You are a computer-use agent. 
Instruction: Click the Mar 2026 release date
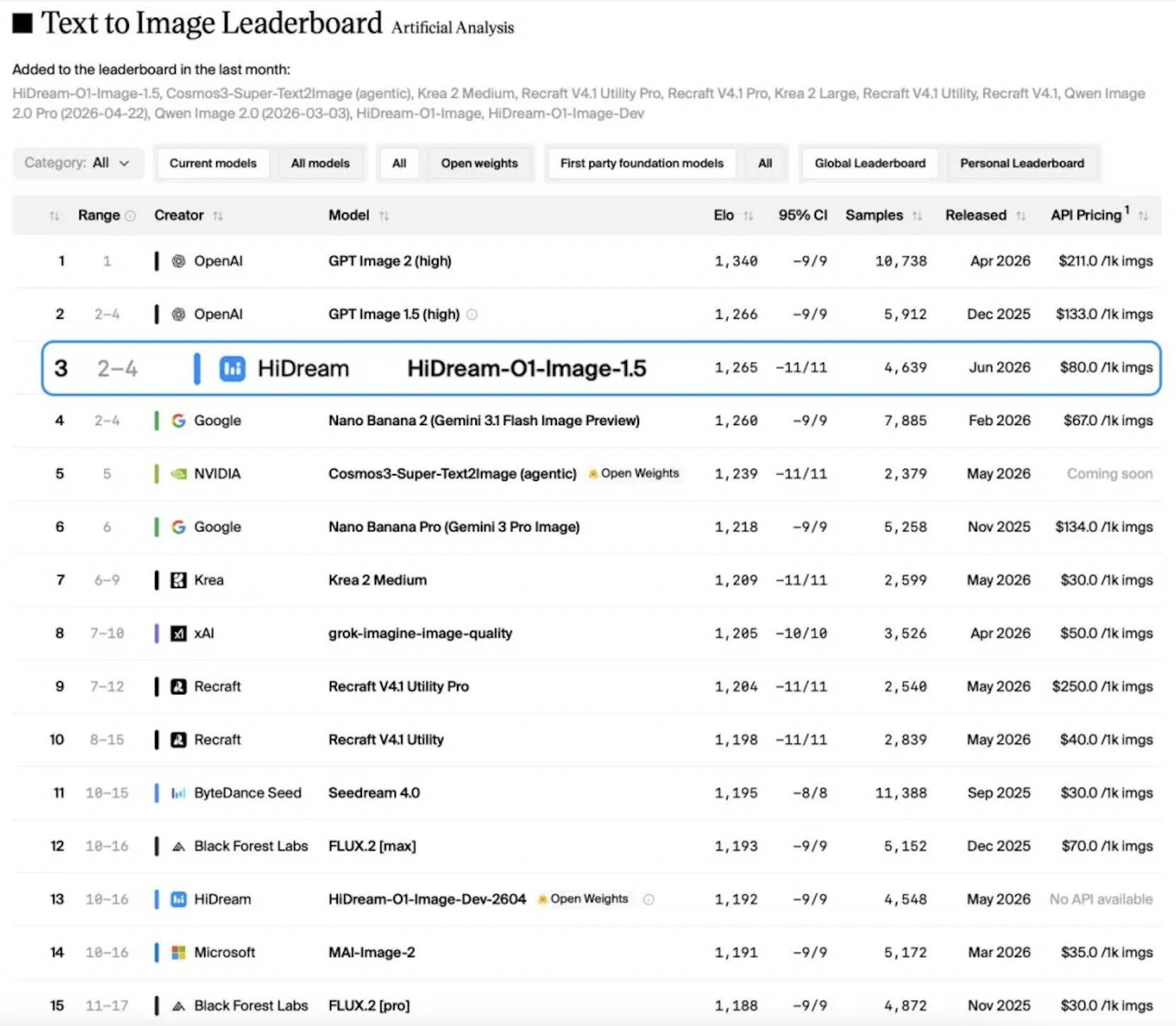coord(999,952)
